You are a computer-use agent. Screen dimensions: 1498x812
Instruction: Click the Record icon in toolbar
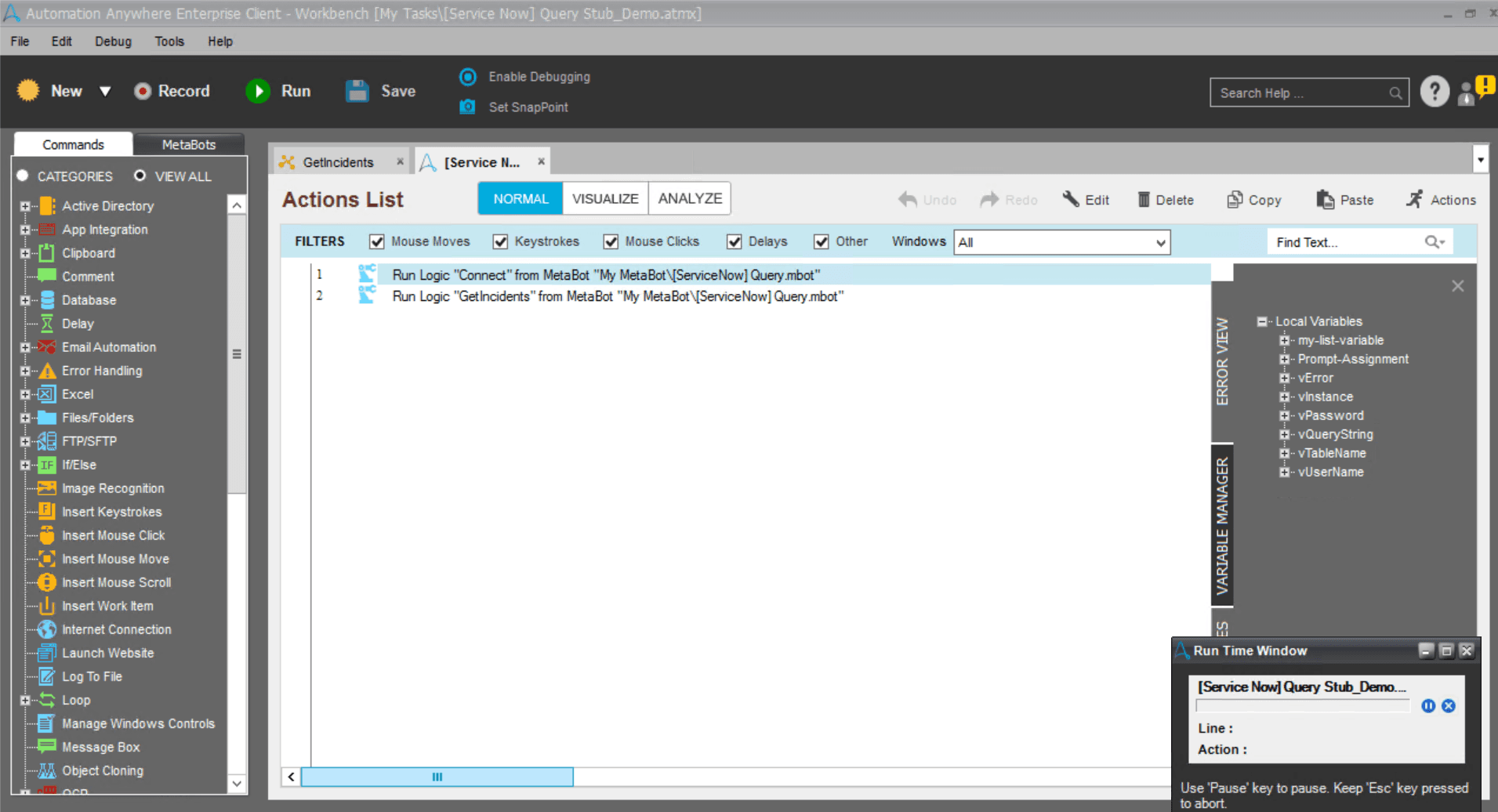[x=142, y=91]
